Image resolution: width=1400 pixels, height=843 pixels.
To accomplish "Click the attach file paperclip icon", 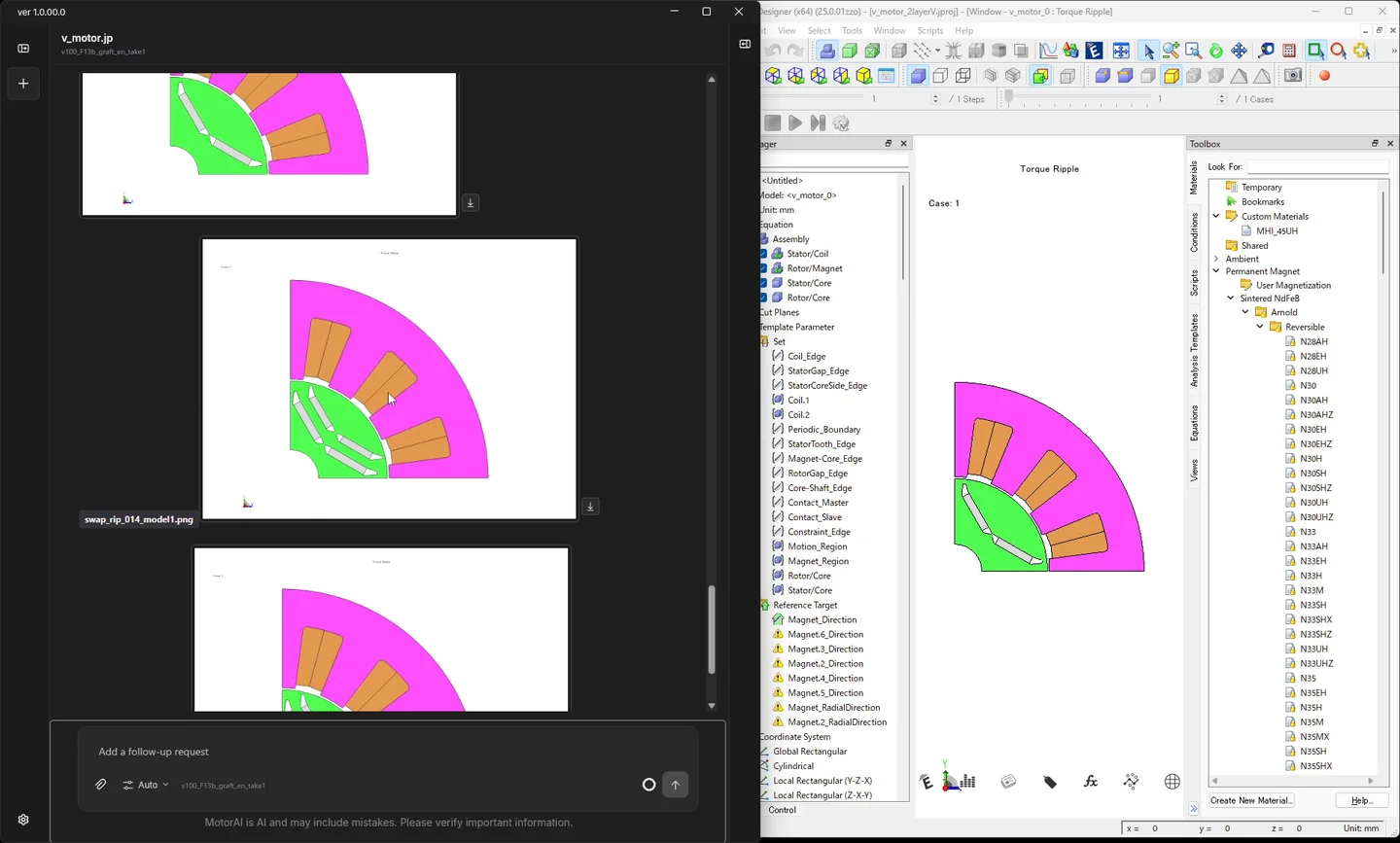I will click(100, 785).
